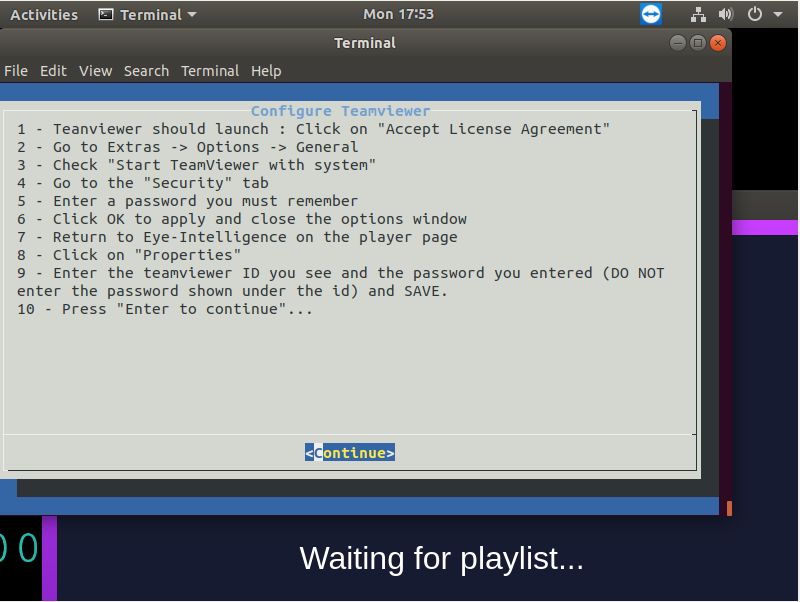The image size is (800, 602).
Task: Click the Configure Teamviewer dialog title
Action: click(340, 111)
